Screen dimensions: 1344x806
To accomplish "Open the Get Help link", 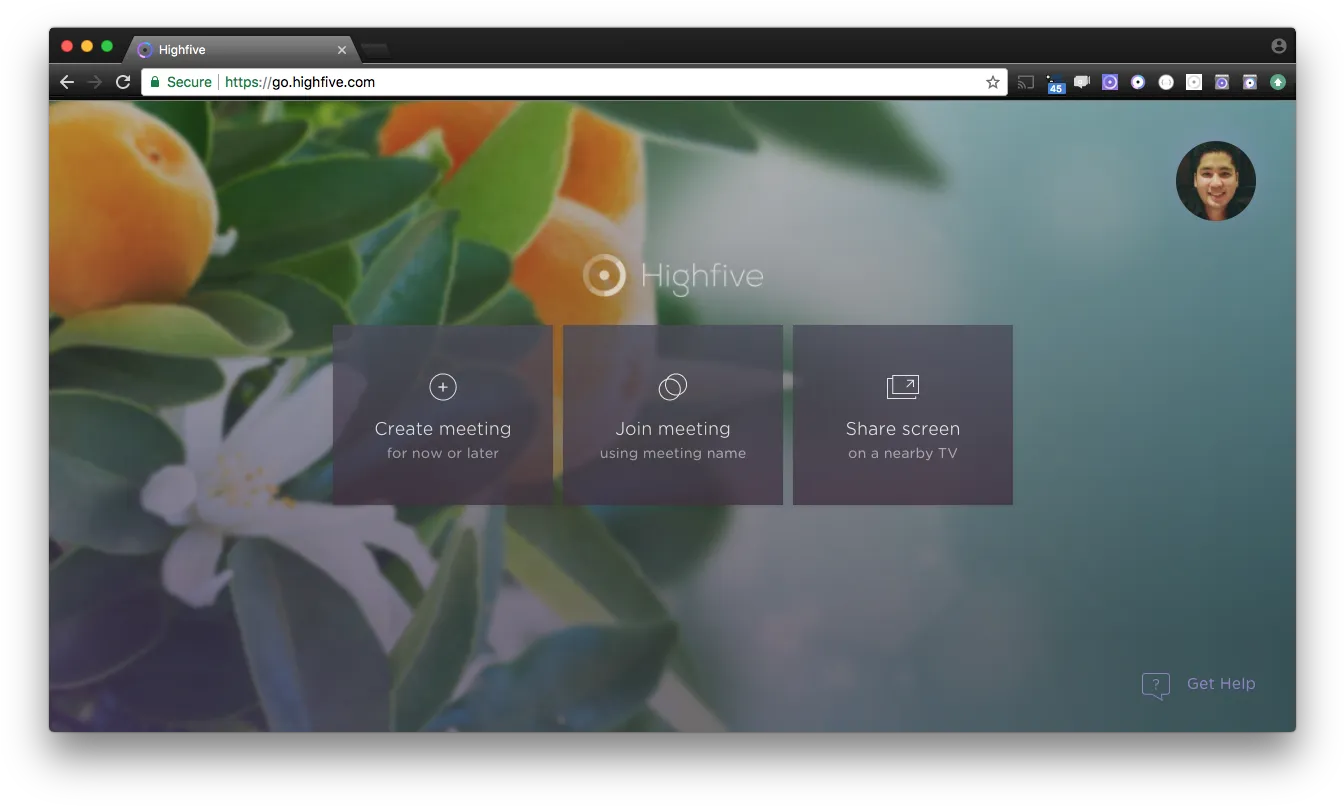I will pos(1199,684).
